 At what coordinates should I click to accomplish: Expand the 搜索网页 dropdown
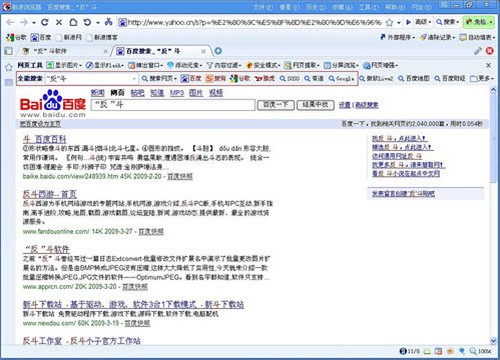pyautogui.click(x=159, y=79)
